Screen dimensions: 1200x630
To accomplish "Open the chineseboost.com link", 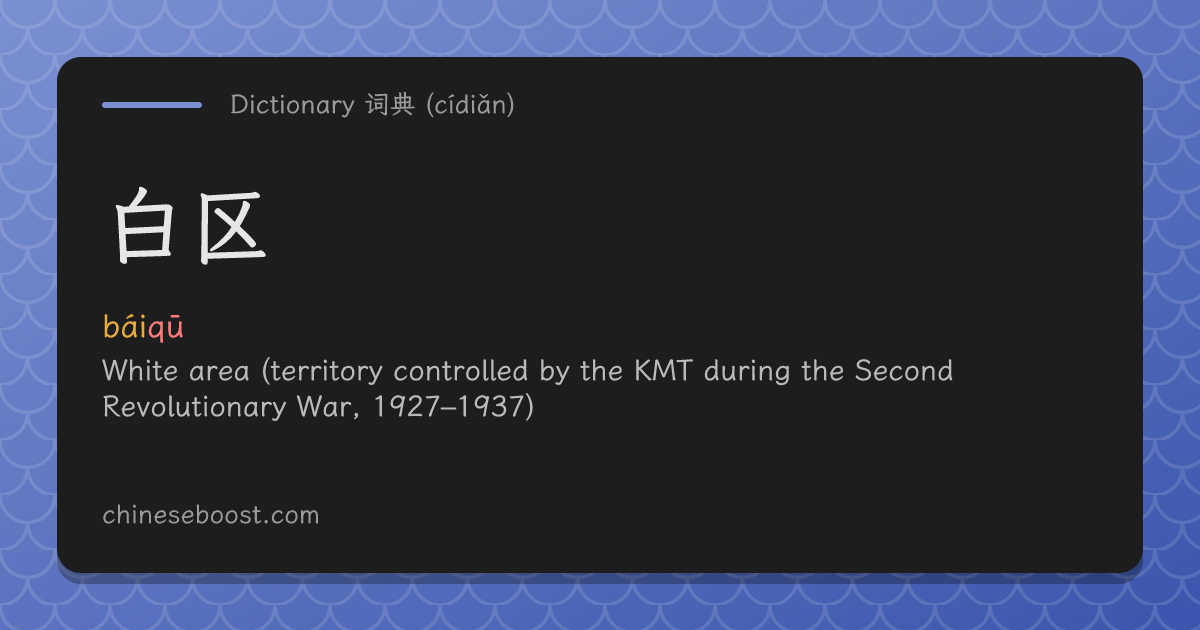I will 211,516.
